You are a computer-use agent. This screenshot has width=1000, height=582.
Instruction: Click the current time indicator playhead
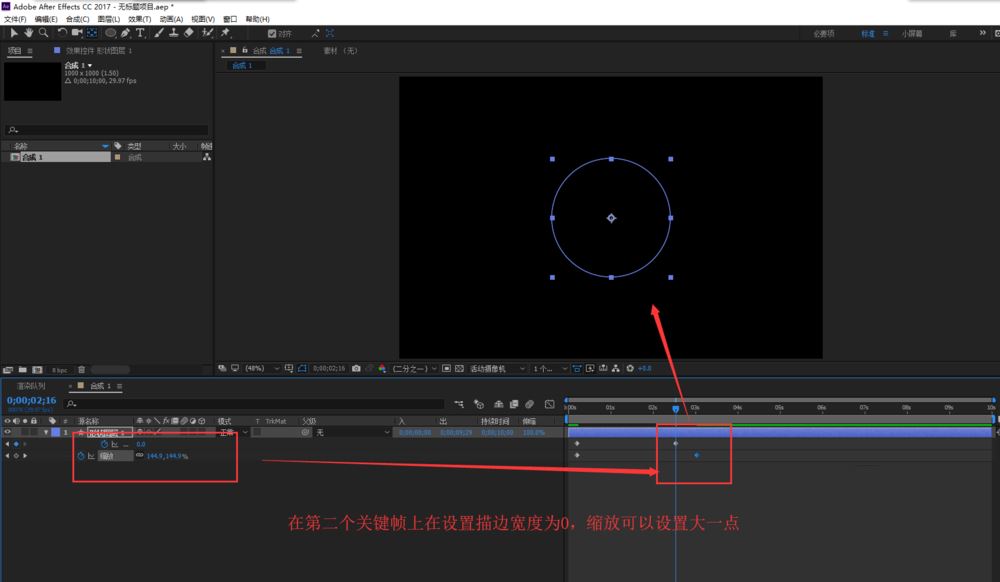tap(675, 409)
